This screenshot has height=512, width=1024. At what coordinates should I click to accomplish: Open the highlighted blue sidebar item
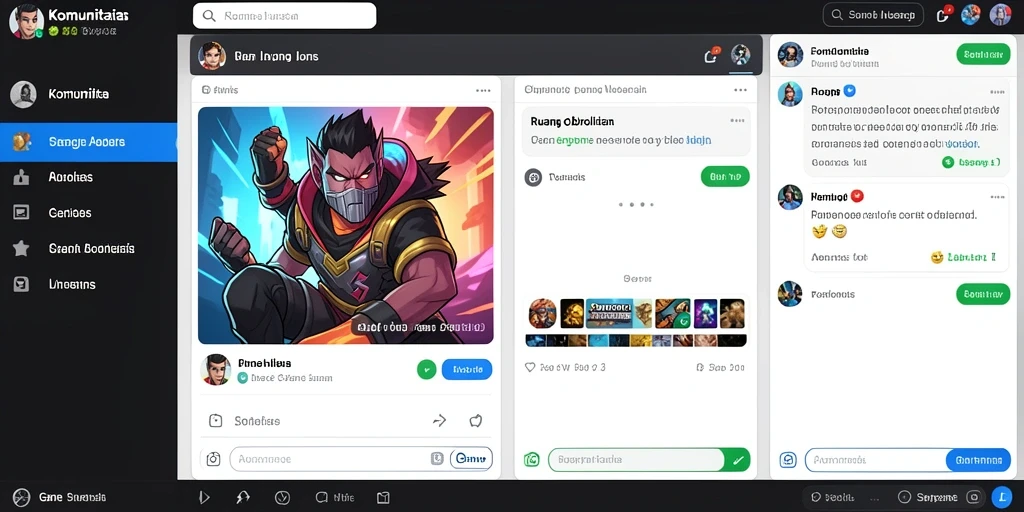point(88,142)
